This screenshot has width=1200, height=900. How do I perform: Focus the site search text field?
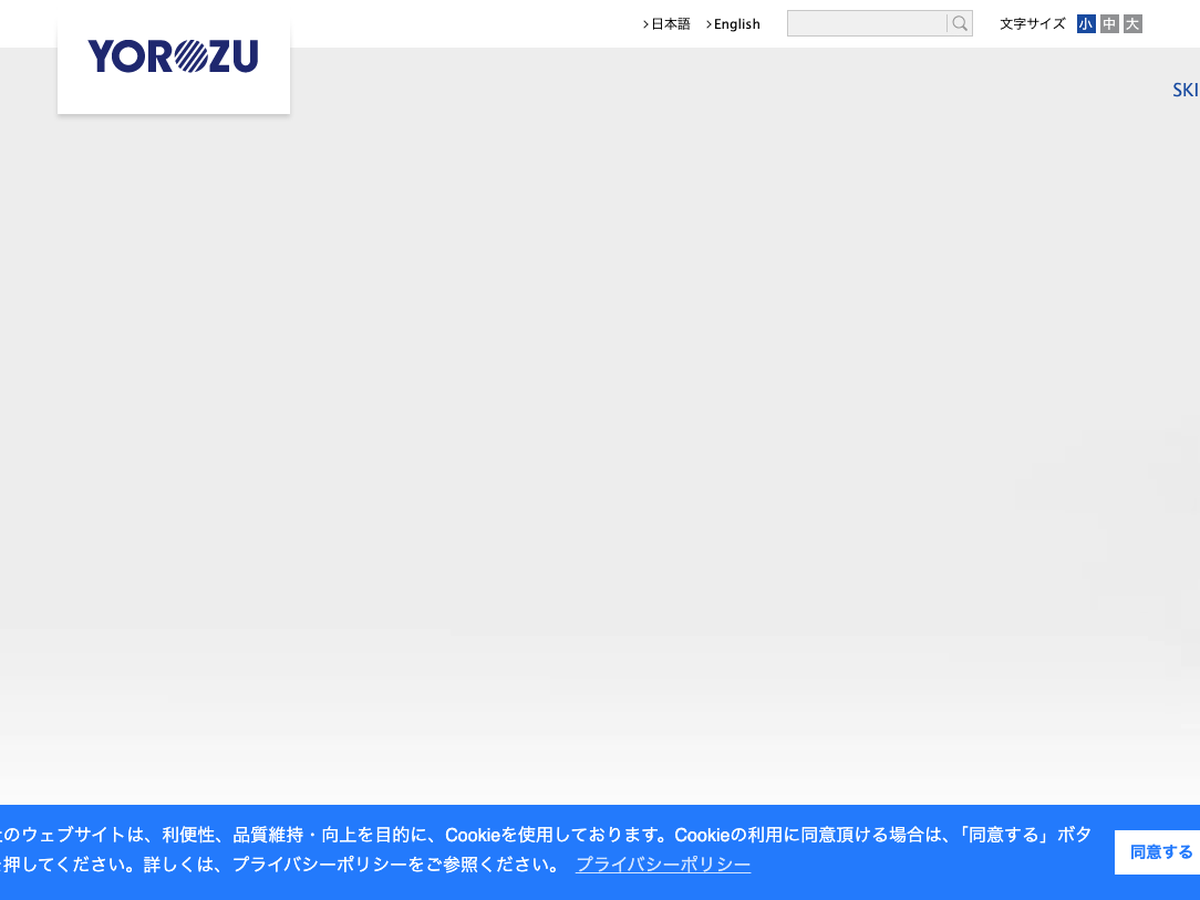pos(867,24)
